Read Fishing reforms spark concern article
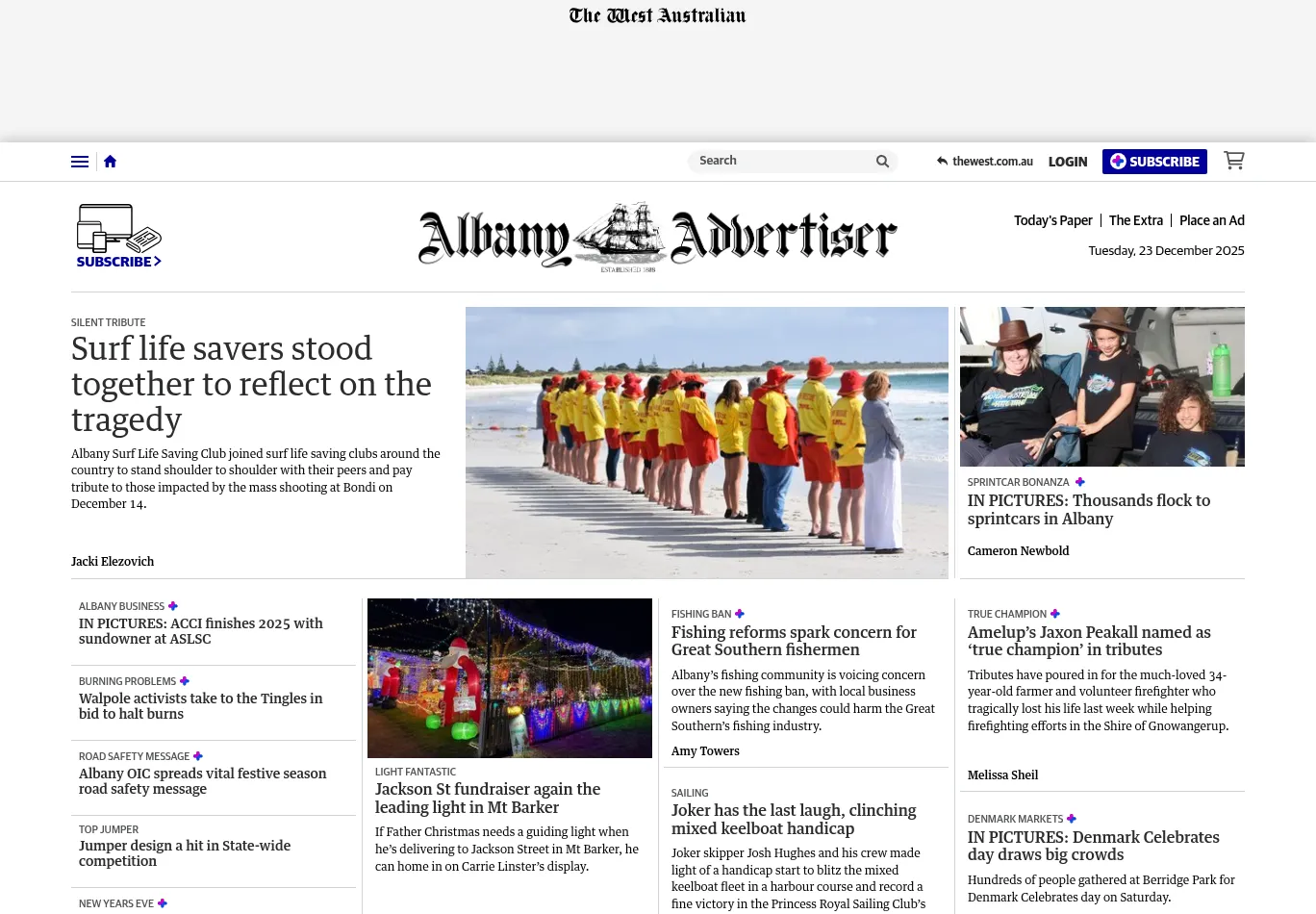This screenshot has height=914, width=1316. [x=794, y=641]
